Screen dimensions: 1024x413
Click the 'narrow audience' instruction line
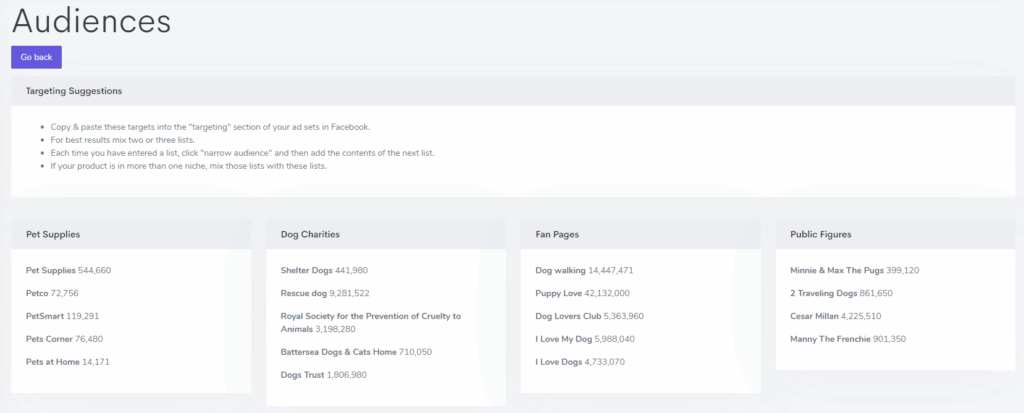click(242, 153)
